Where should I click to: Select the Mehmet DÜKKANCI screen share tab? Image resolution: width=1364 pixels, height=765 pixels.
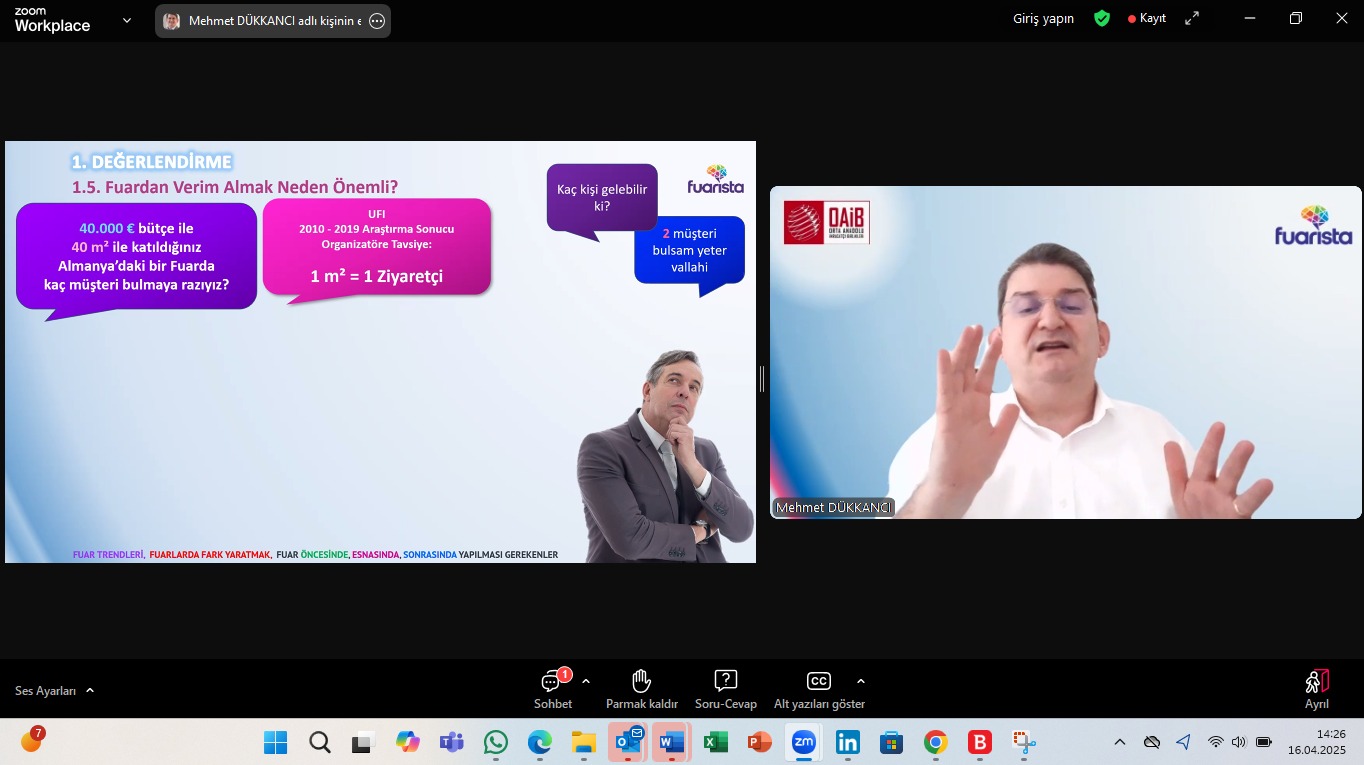click(x=272, y=21)
